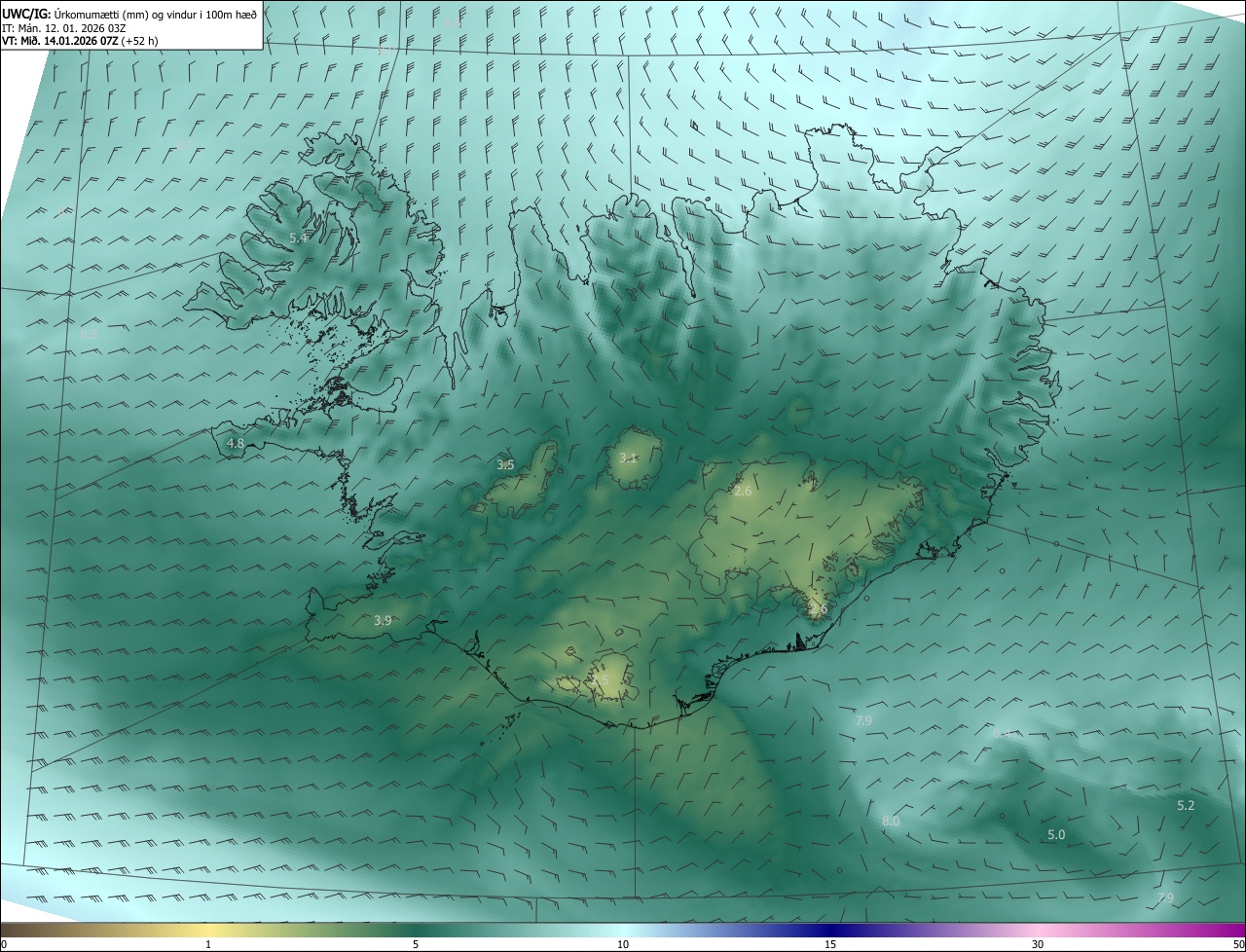1246x952 pixels.
Task: Click the 5.0 value label on the map
Action: pos(1056,835)
